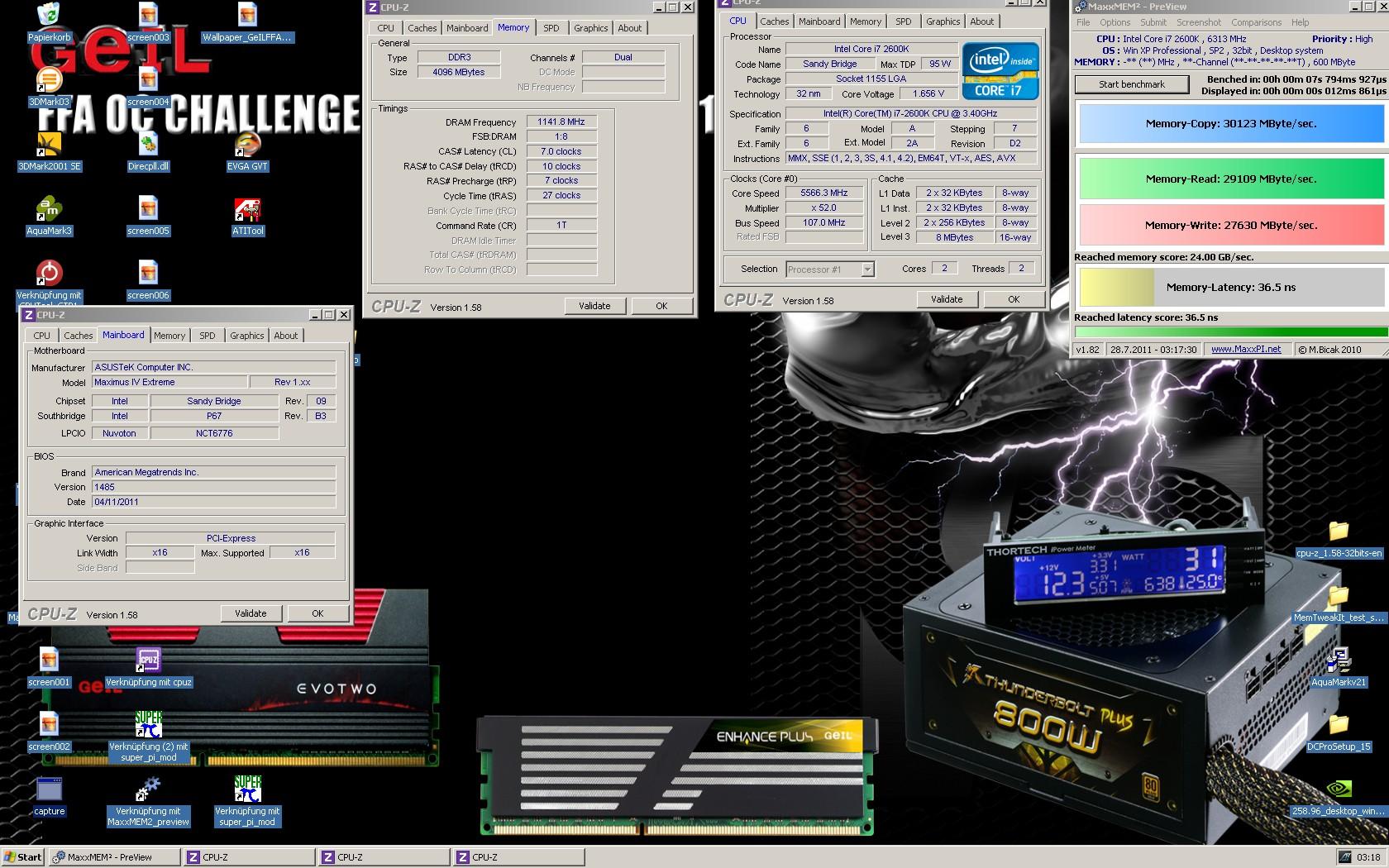Open the DCProSetup_15 folder

[x=1339, y=725]
